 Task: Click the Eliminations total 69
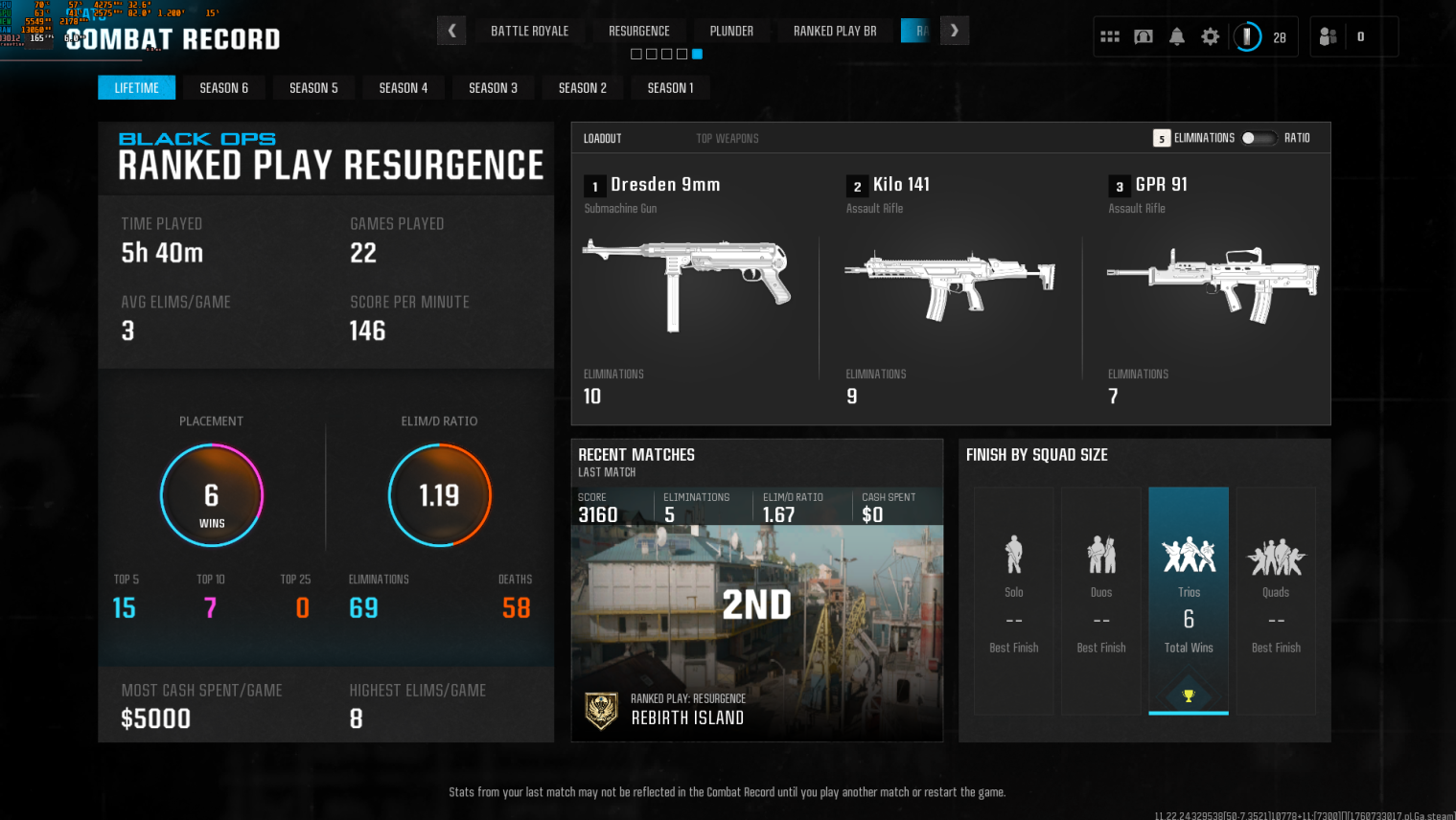click(363, 608)
